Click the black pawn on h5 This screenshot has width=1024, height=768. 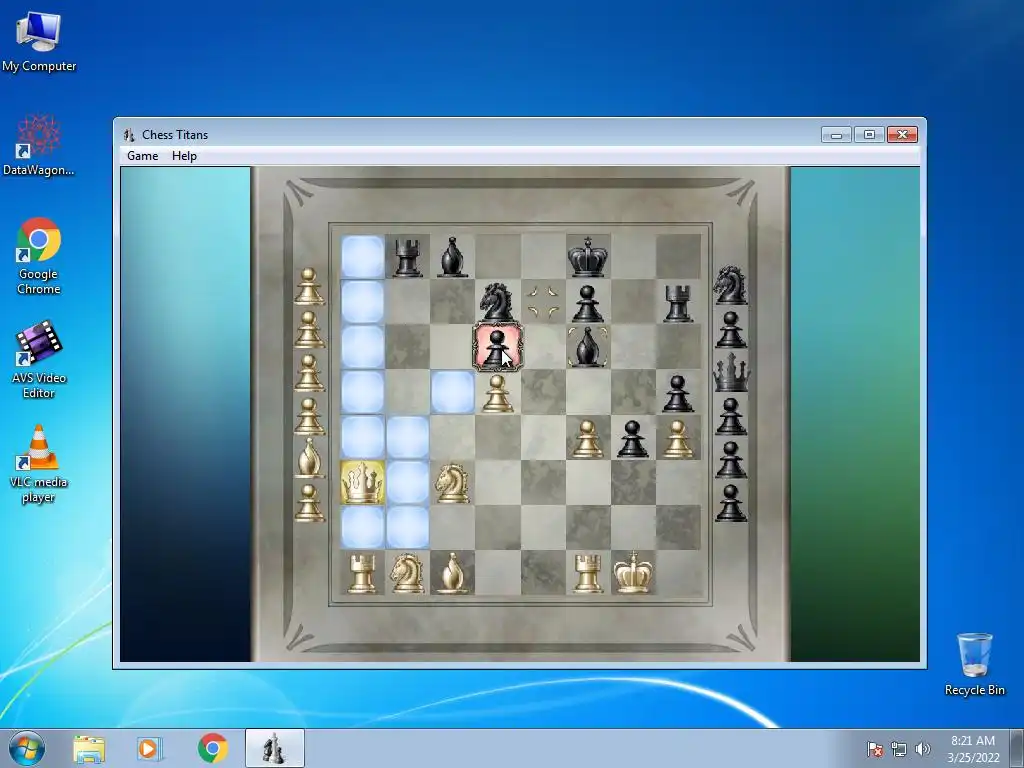click(x=678, y=393)
